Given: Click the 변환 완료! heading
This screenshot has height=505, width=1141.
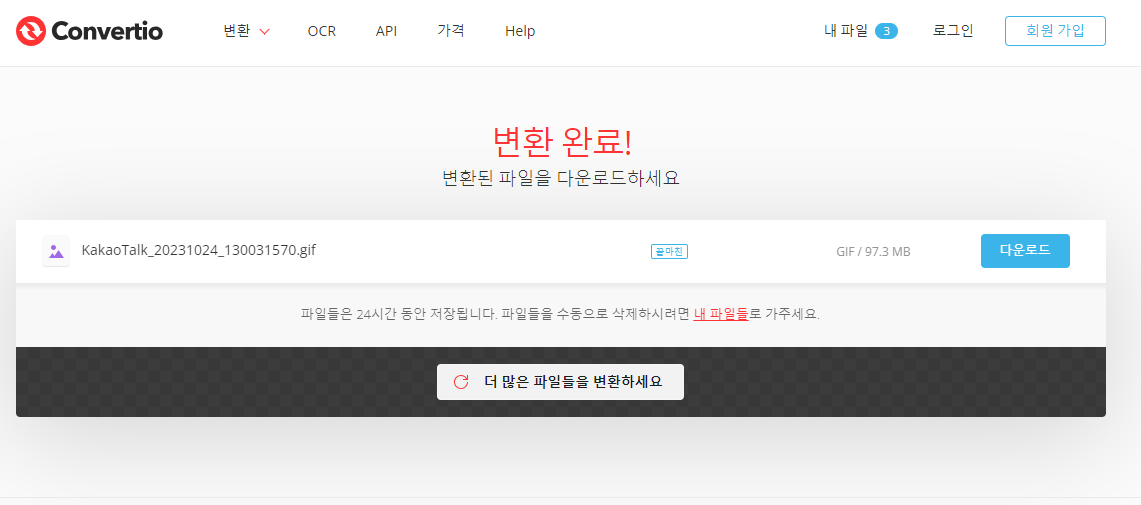Looking at the screenshot, I should (x=561, y=141).
